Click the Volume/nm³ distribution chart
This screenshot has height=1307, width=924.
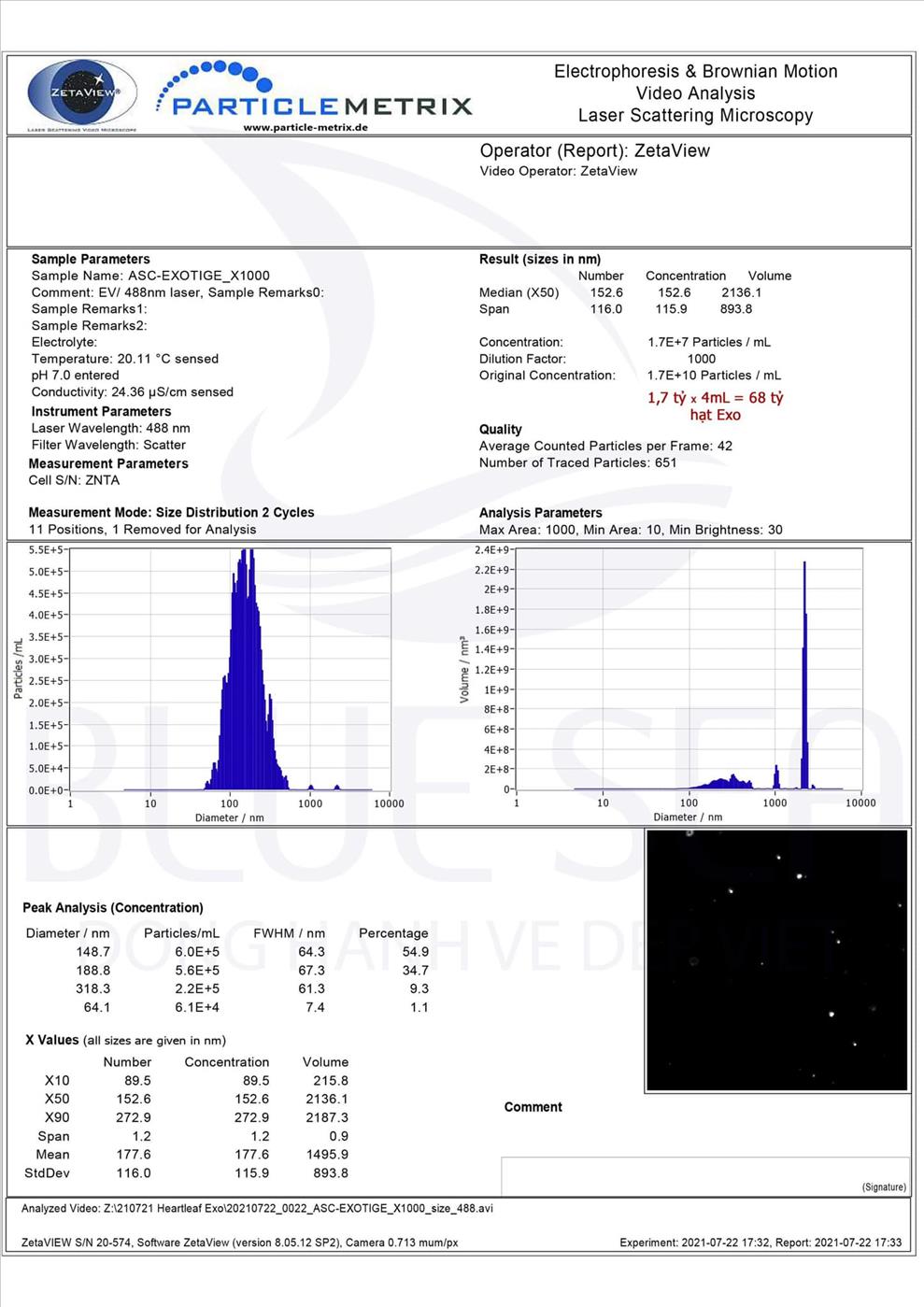689,670
